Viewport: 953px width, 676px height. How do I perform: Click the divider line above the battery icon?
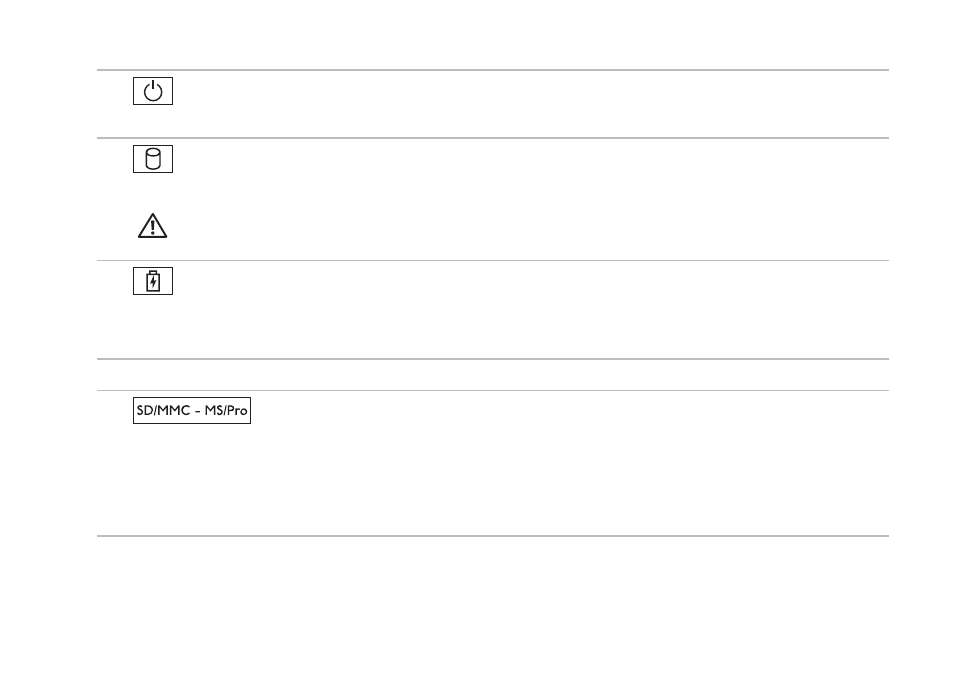click(493, 260)
